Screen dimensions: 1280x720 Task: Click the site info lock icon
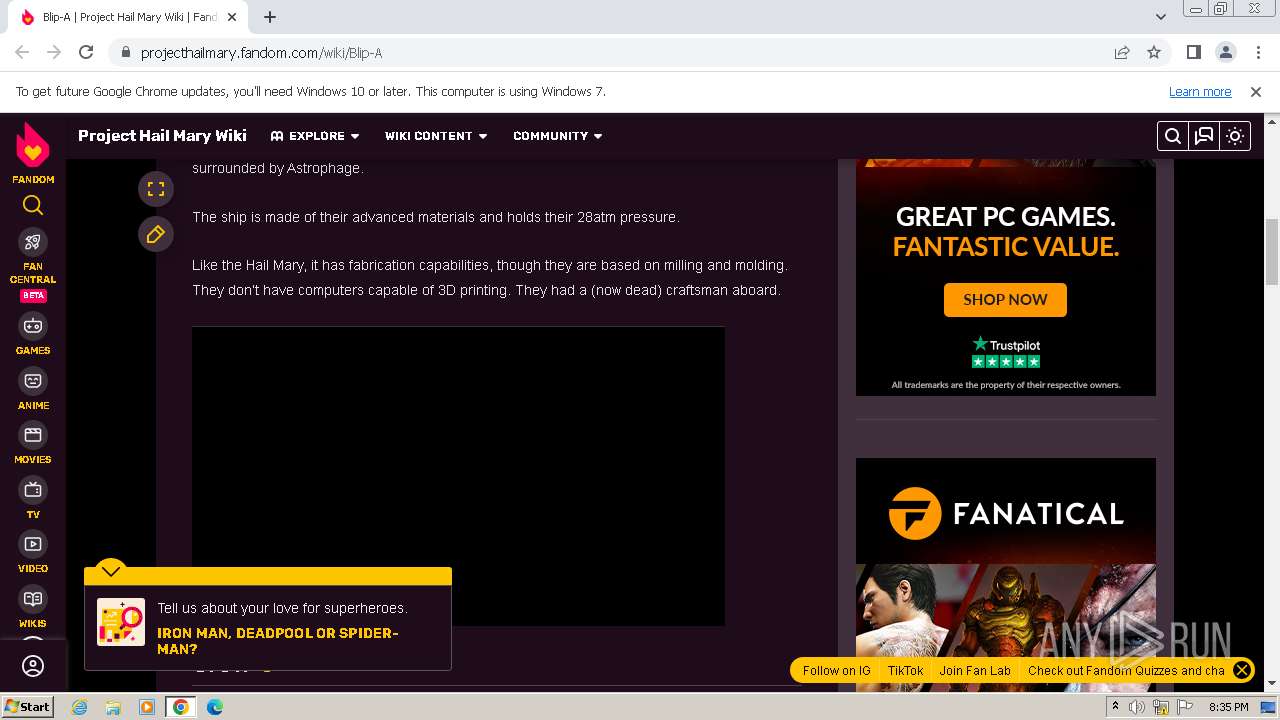tap(125, 53)
